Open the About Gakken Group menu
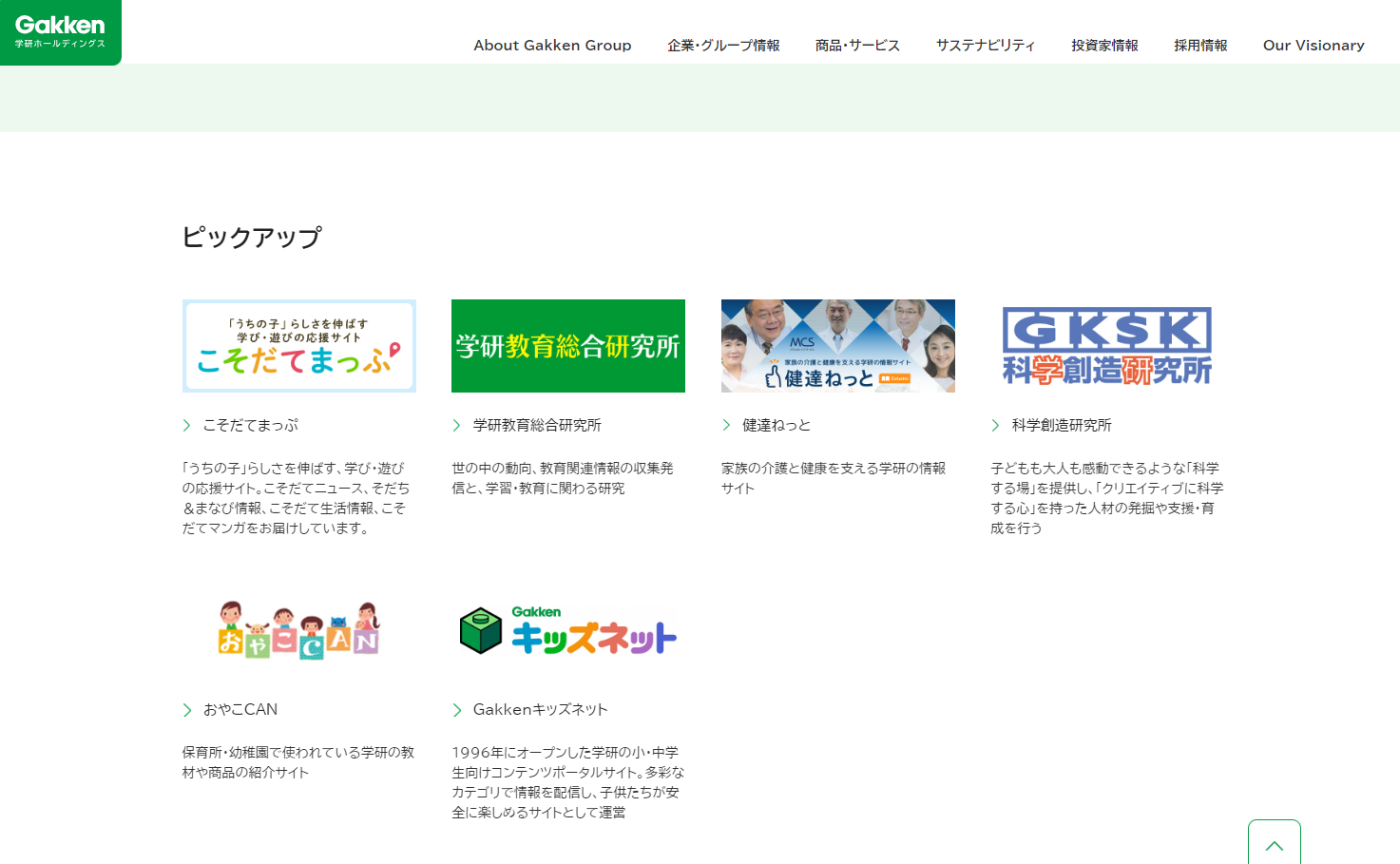The height and width of the screenshot is (864, 1400). (x=552, y=46)
